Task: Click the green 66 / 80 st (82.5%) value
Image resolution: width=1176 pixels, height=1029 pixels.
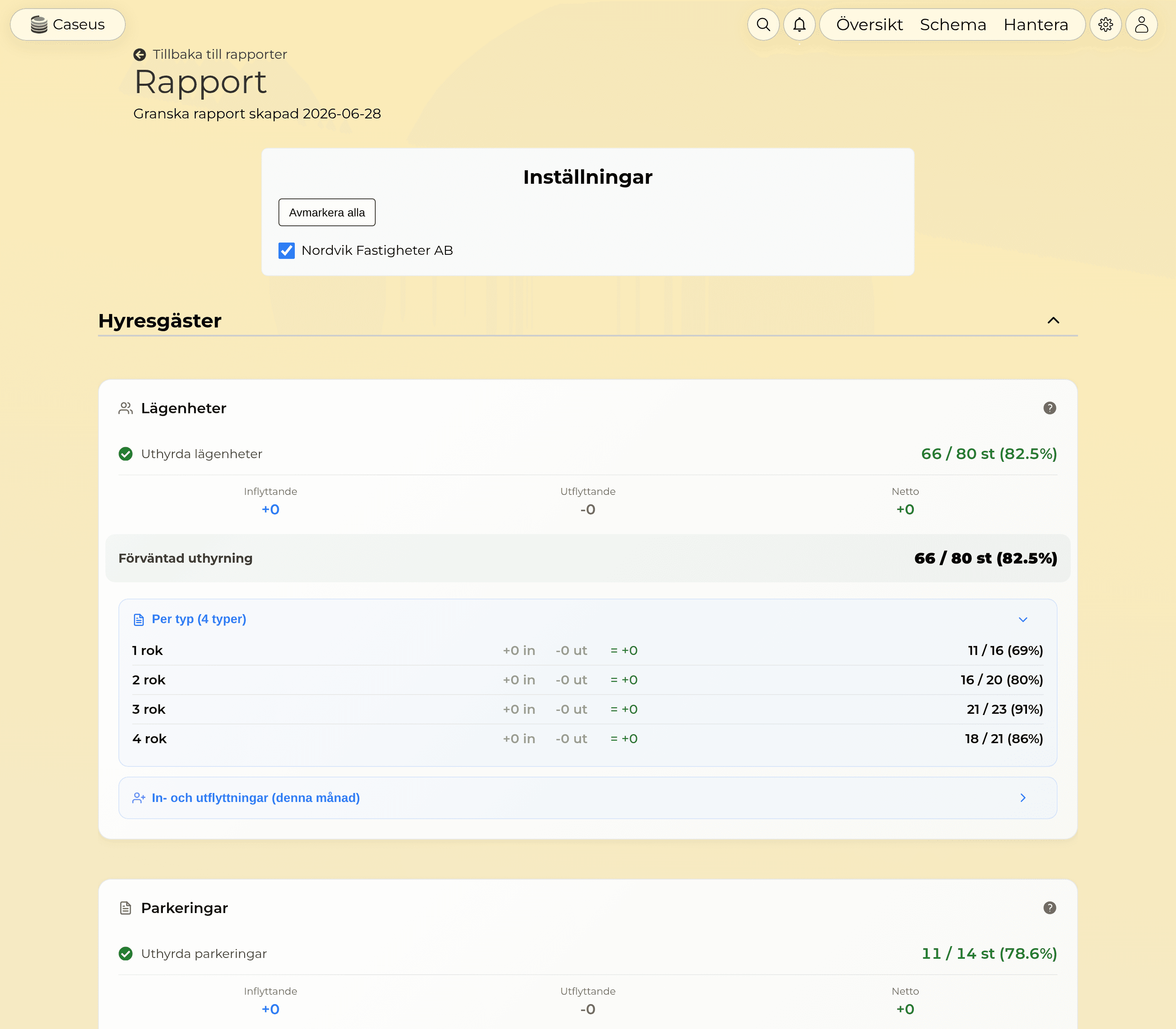Action: point(989,454)
